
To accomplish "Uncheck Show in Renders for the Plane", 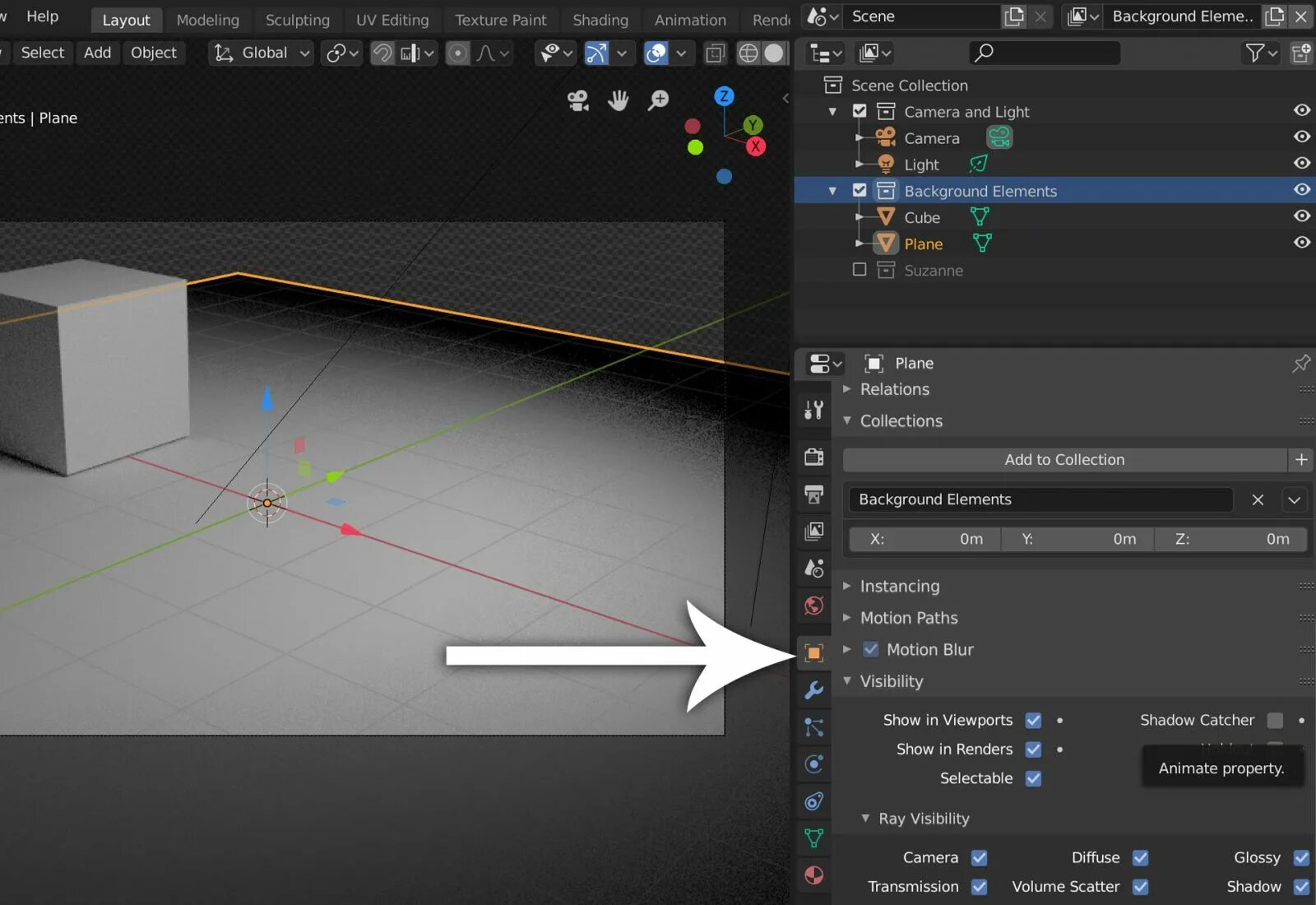I will pyautogui.click(x=1033, y=749).
